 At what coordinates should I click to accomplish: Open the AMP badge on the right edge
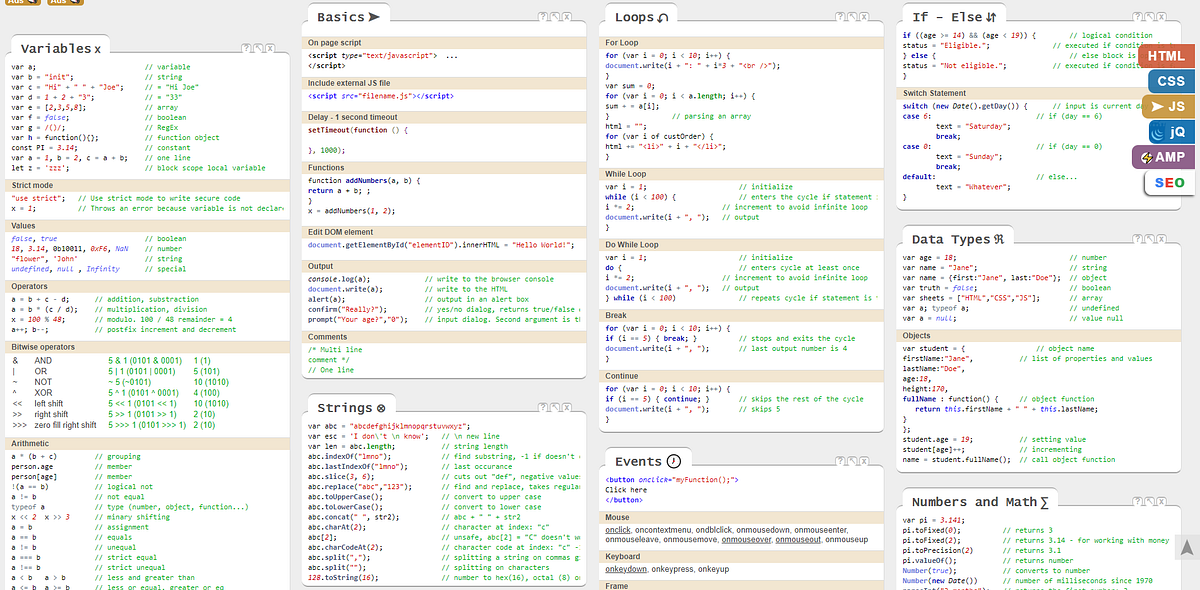point(1166,156)
